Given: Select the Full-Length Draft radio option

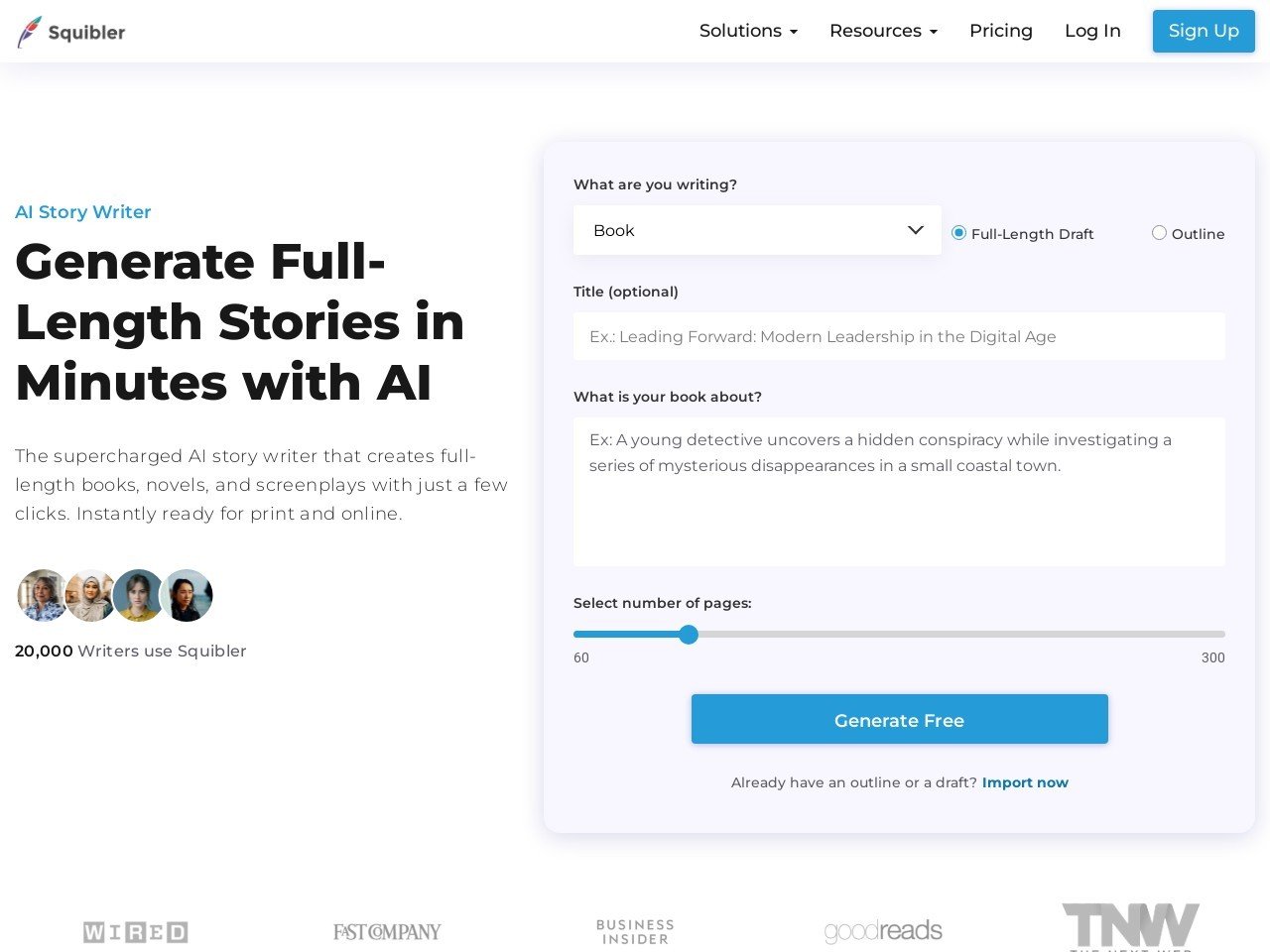Looking at the screenshot, I should tap(958, 233).
